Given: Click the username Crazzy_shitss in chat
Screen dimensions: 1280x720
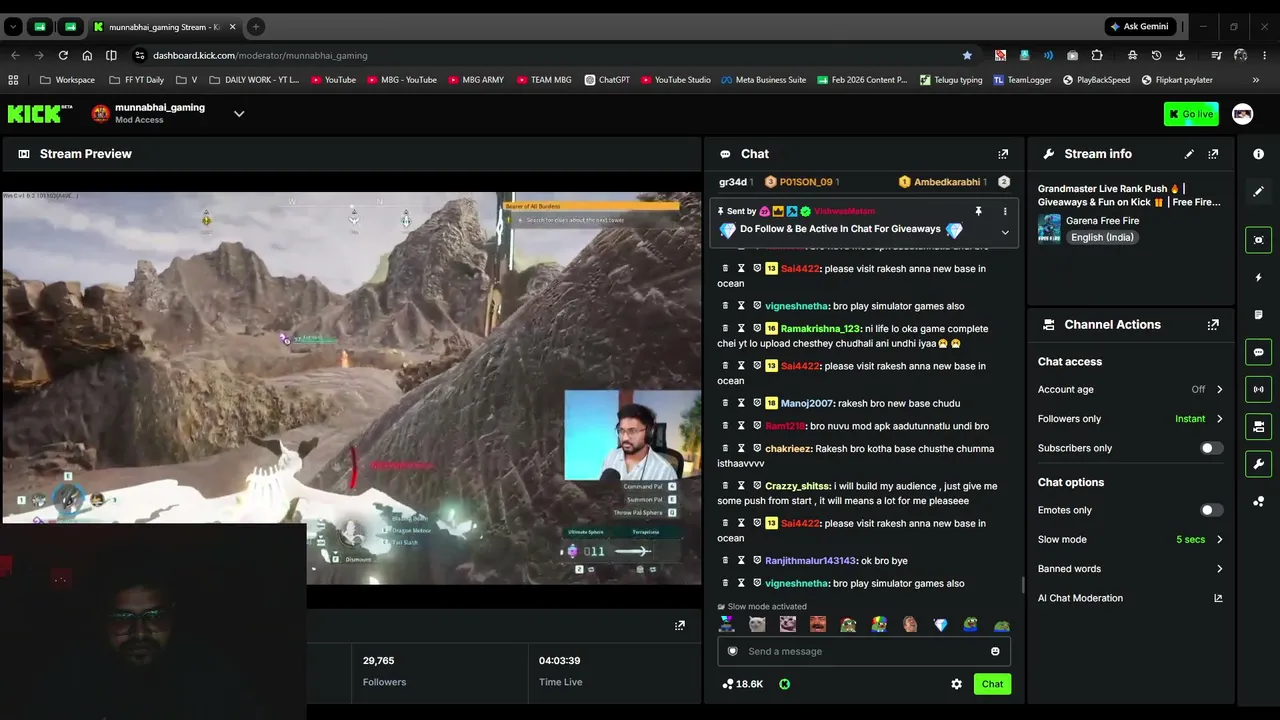Looking at the screenshot, I should [x=797, y=486].
